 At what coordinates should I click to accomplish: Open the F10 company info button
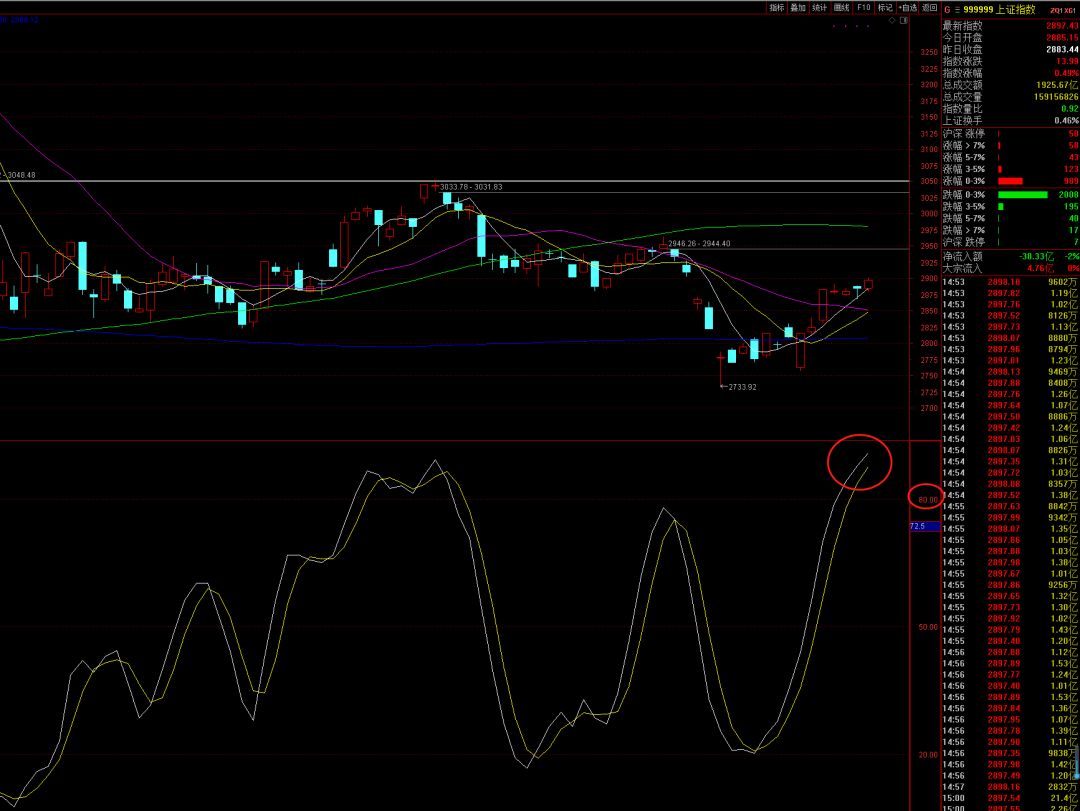(x=863, y=8)
